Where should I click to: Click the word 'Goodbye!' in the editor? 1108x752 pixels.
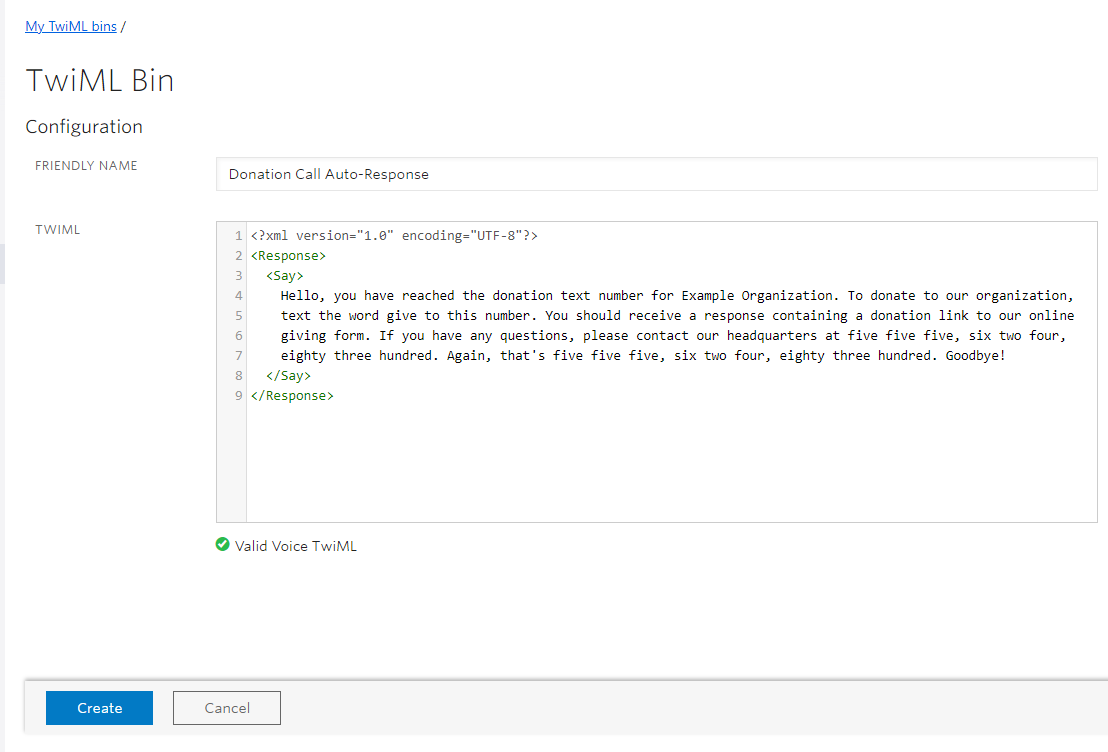tap(975, 356)
